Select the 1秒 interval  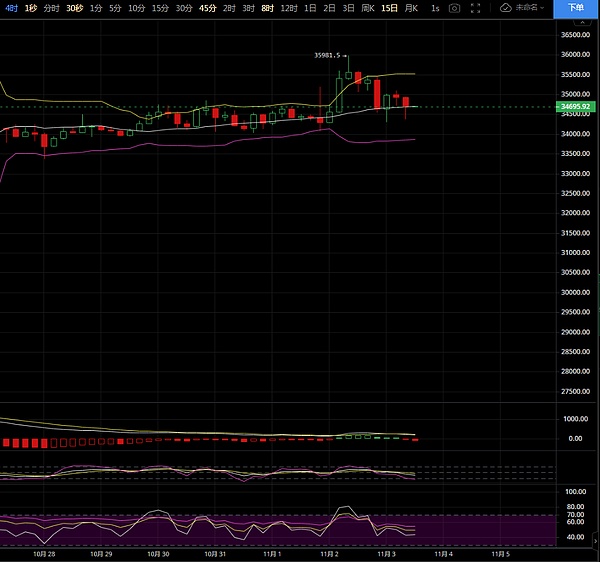point(31,8)
